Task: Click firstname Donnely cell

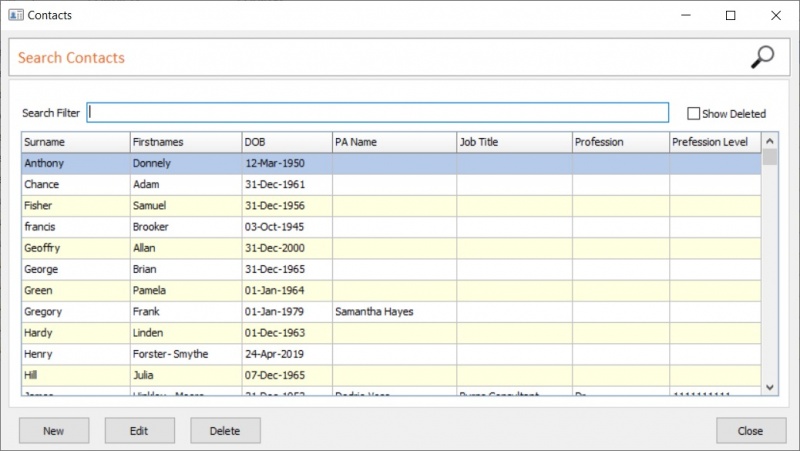Action: 186,163
